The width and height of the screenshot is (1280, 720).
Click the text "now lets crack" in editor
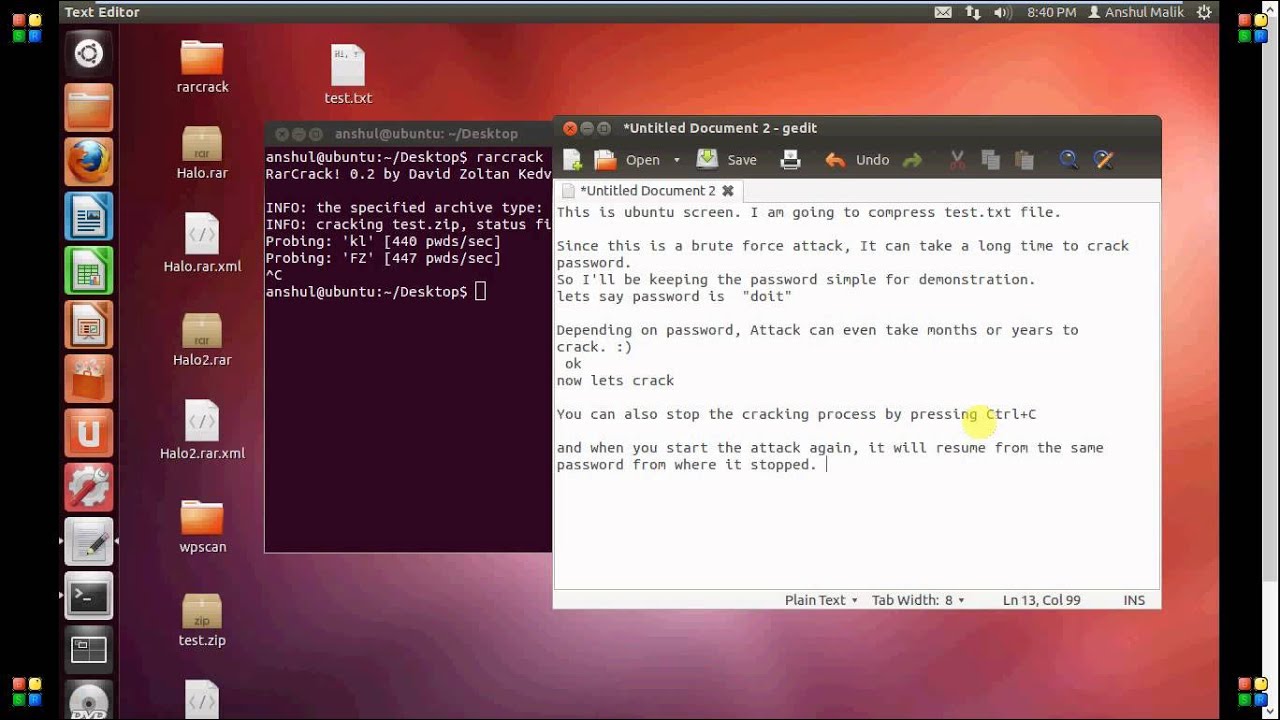pyautogui.click(x=615, y=380)
